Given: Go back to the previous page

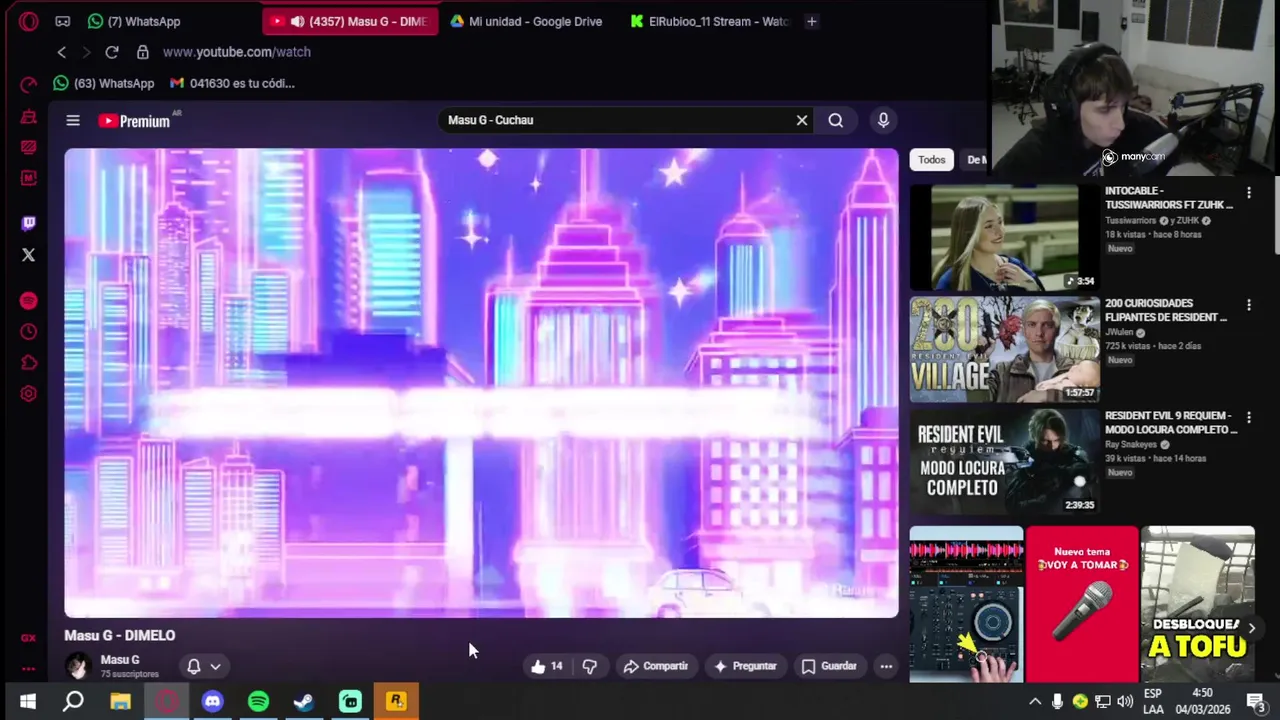Looking at the screenshot, I should click(62, 52).
